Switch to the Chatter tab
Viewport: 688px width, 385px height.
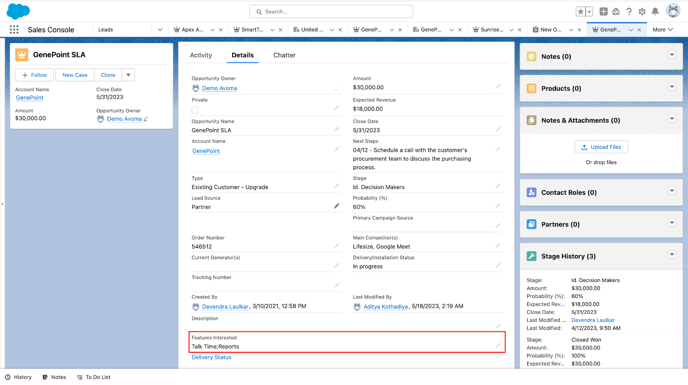coord(284,55)
